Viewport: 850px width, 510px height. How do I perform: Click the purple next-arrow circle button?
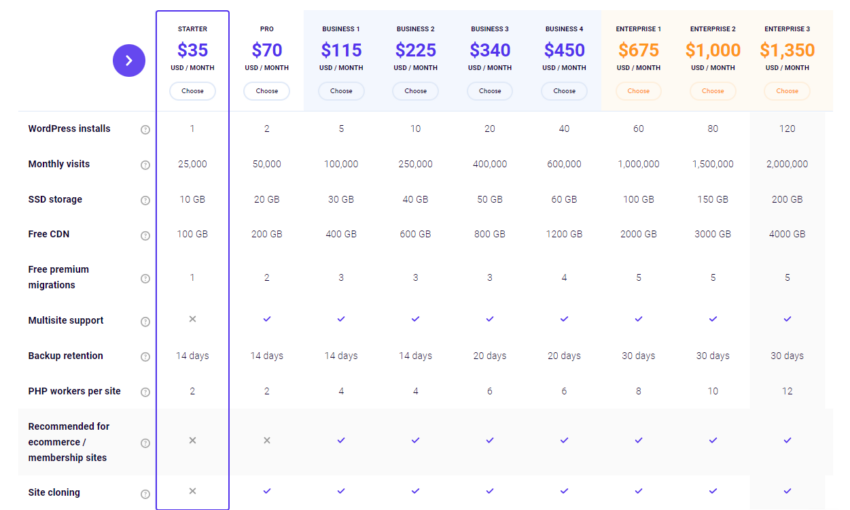point(129,61)
